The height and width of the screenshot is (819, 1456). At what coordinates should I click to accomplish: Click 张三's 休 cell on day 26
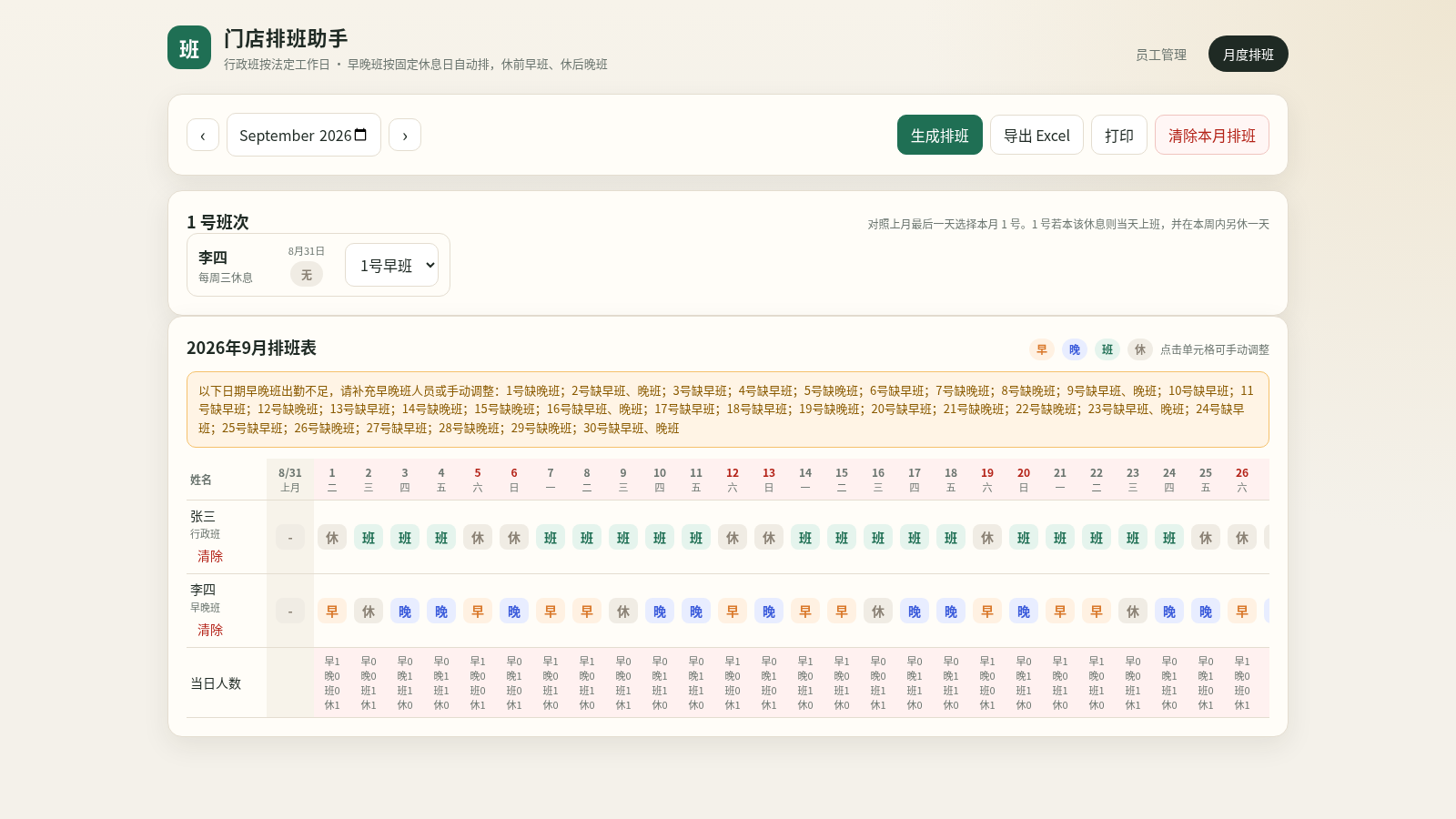click(x=1242, y=537)
